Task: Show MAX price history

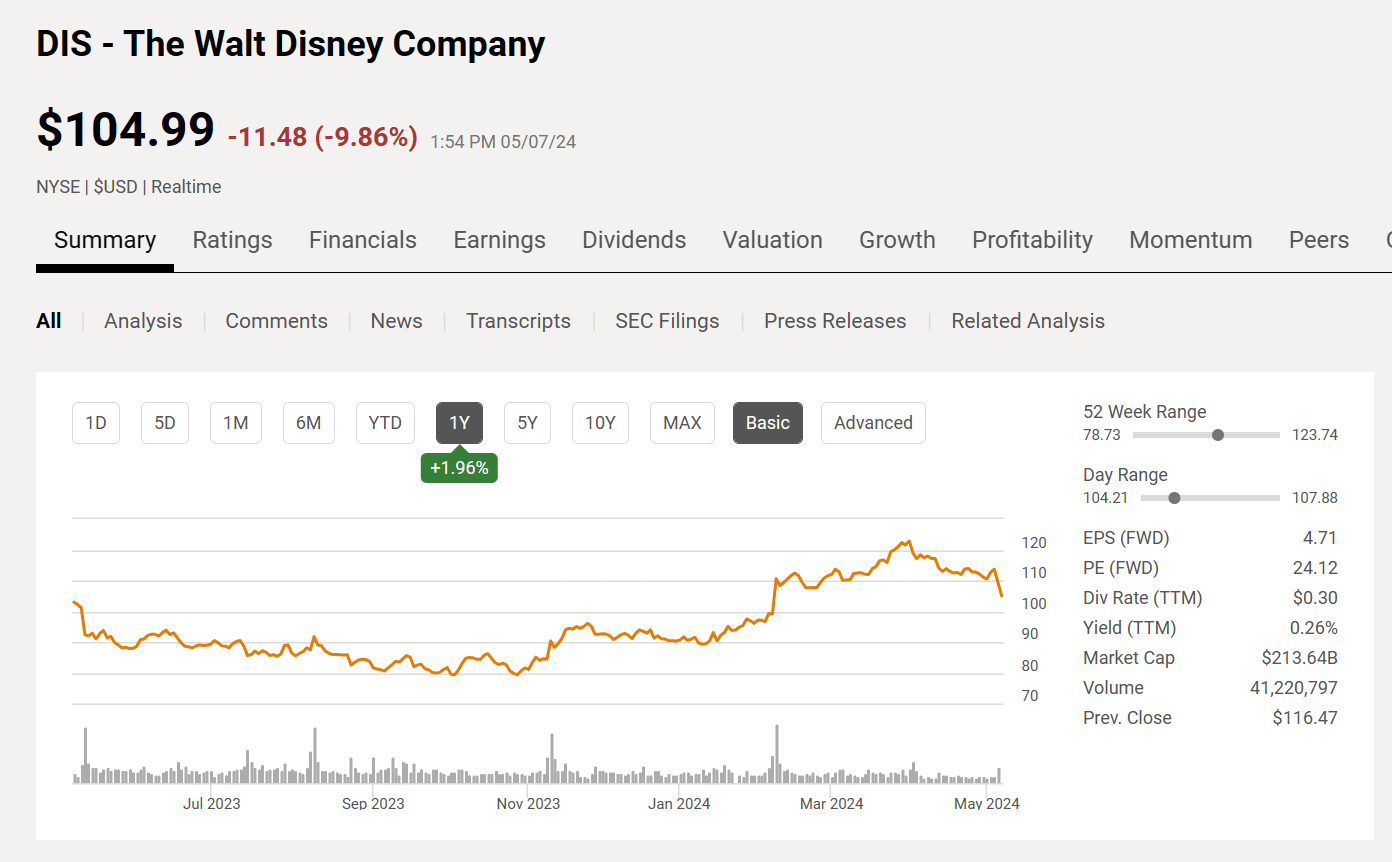Action: (x=682, y=423)
